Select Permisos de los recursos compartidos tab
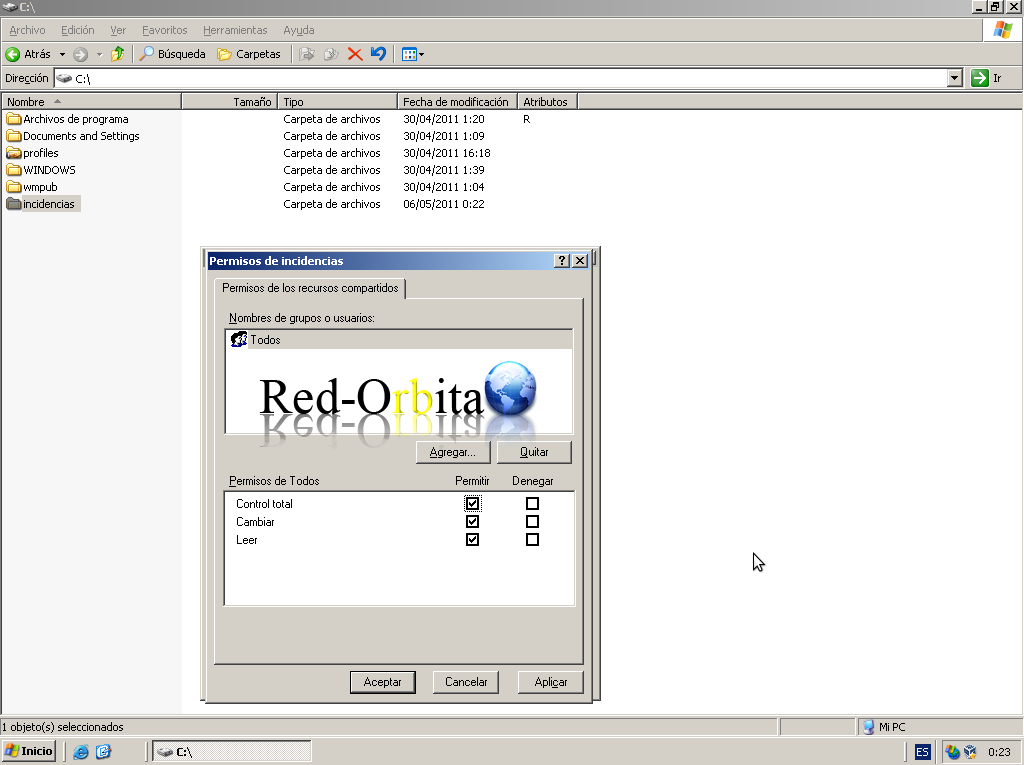 pyautogui.click(x=310, y=288)
